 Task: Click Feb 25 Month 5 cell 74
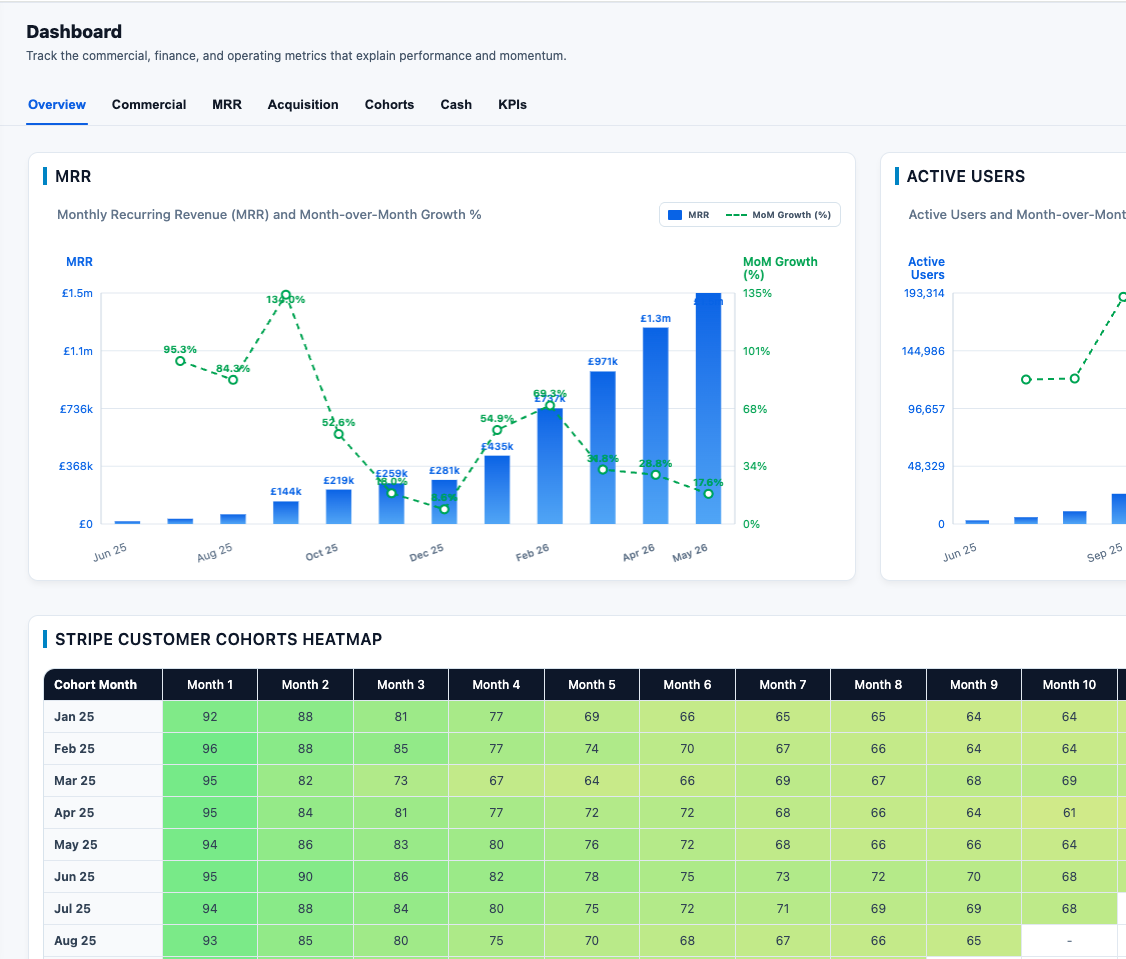[592, 749]
